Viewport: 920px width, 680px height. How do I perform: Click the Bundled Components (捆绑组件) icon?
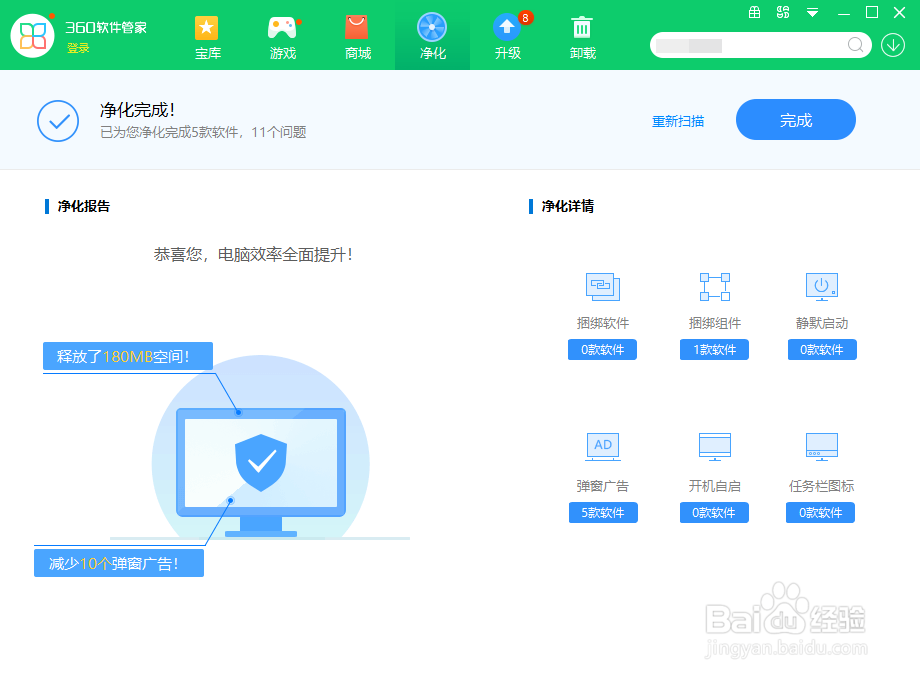[714, 287]
